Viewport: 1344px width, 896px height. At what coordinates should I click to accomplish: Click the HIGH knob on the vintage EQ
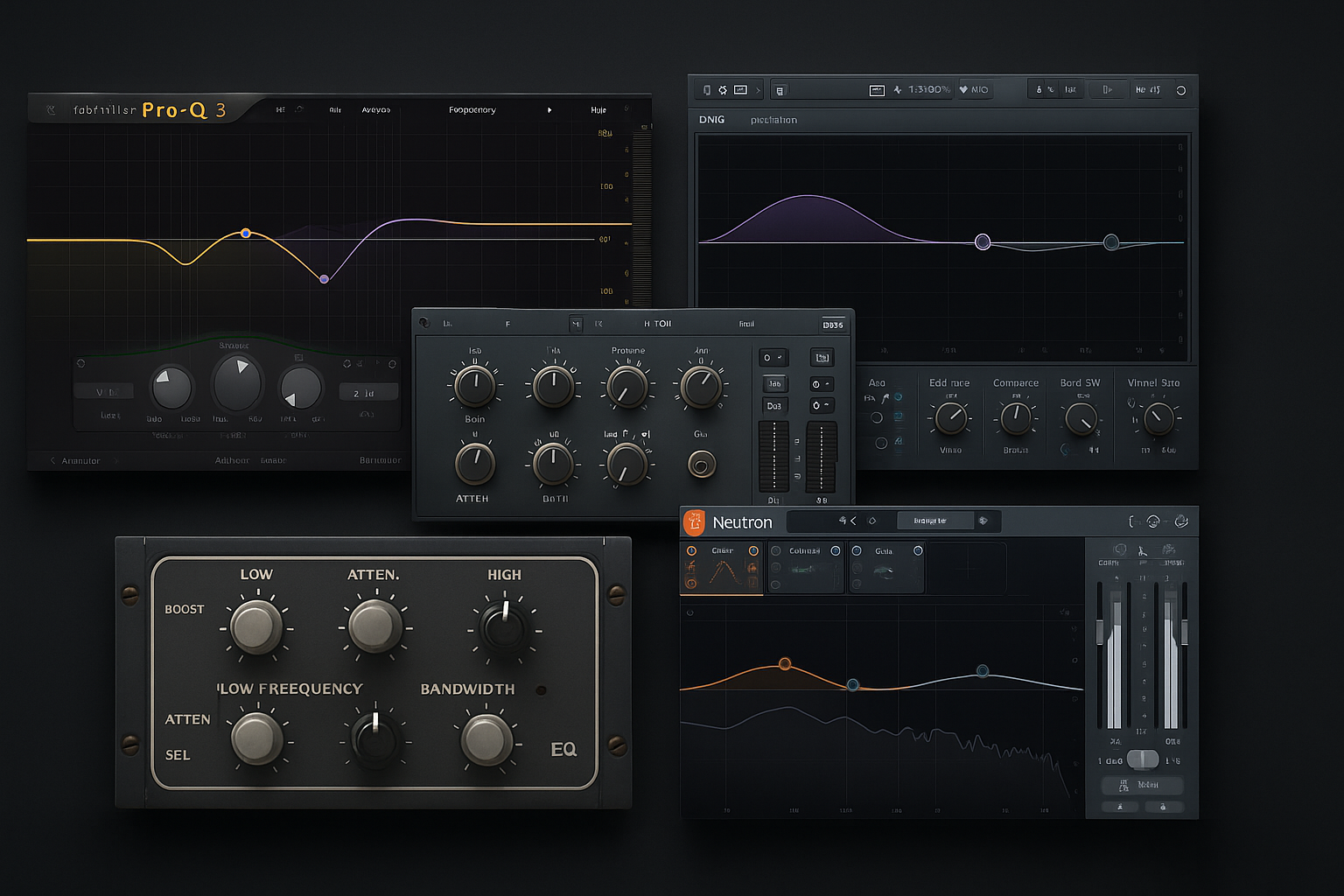click(x=505, y=626)
